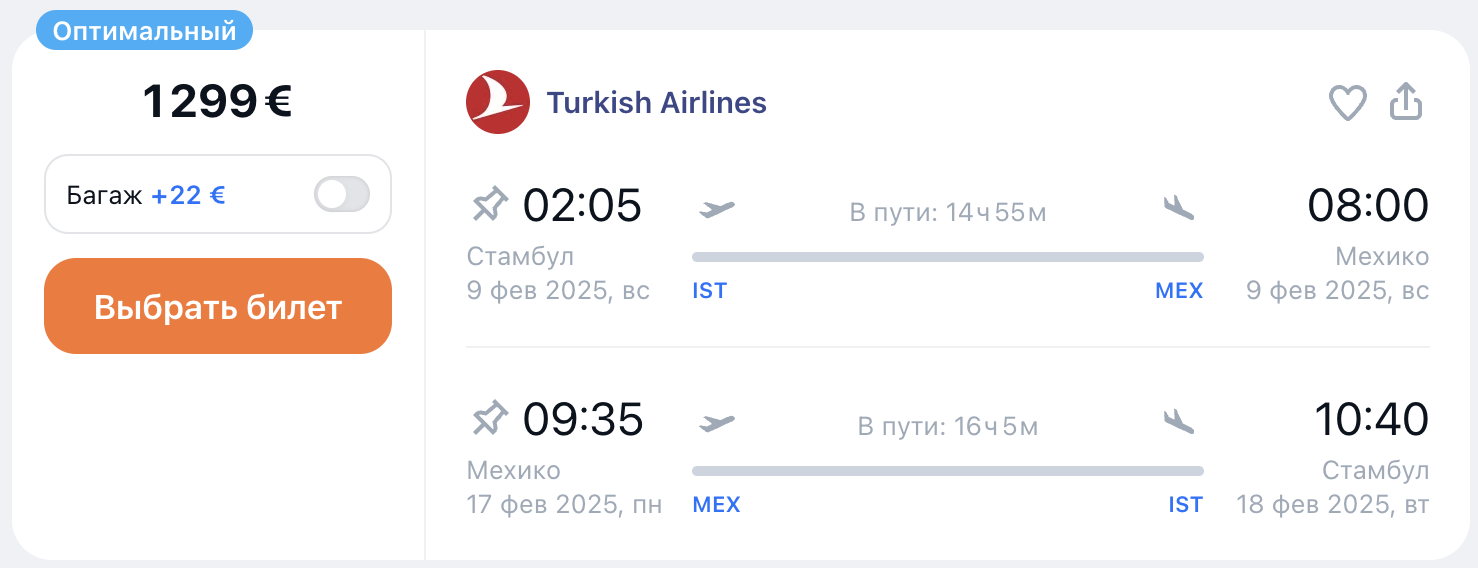The image size is (1478, 568).
Task: Click the Turkish Airlines logo
Action: click(x=498, y=102)
